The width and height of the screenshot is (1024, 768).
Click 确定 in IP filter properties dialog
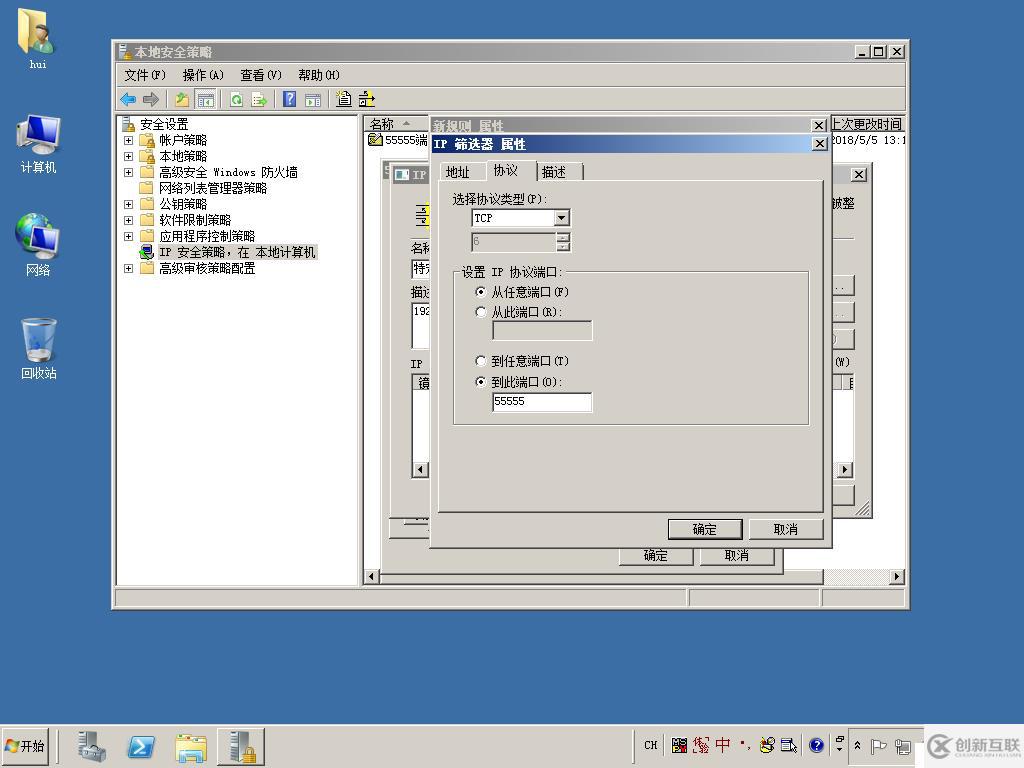pos(704,529)
